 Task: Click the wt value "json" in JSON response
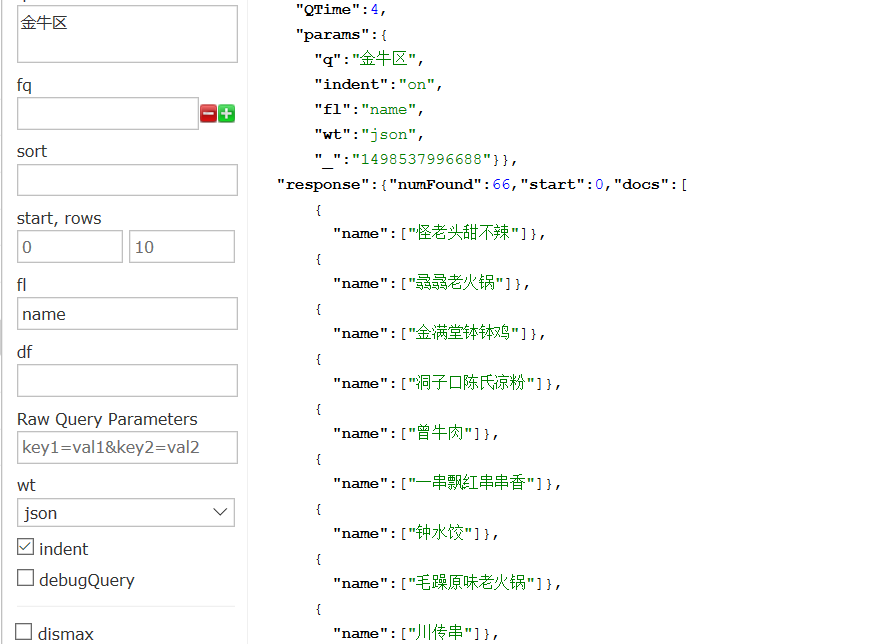(x=388, y=135)
